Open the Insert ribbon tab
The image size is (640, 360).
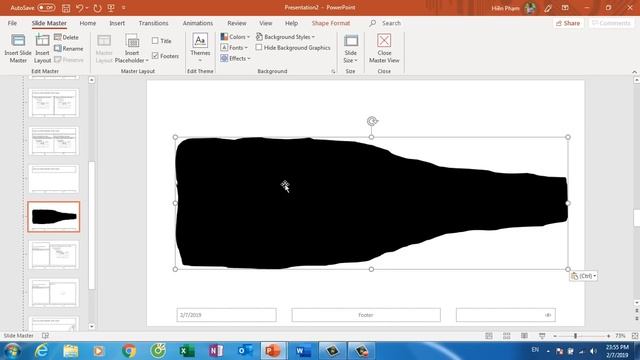click(x=117, y=23)
